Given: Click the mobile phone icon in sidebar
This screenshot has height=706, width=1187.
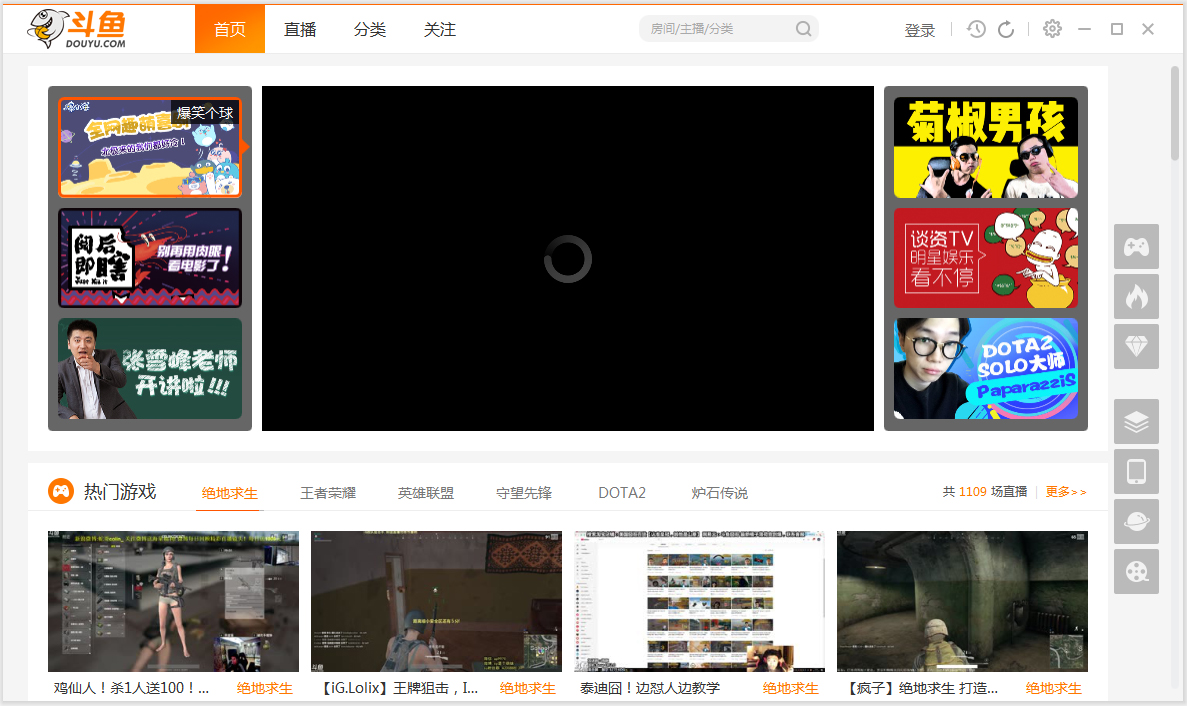Looking at the screenshot, I should click(x=1136, y=471).
